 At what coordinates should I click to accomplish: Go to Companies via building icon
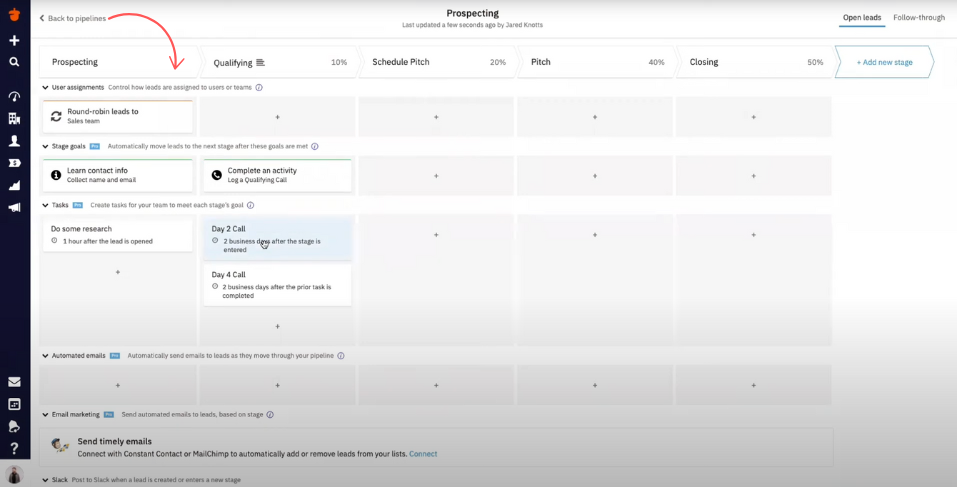click(14, 118)
